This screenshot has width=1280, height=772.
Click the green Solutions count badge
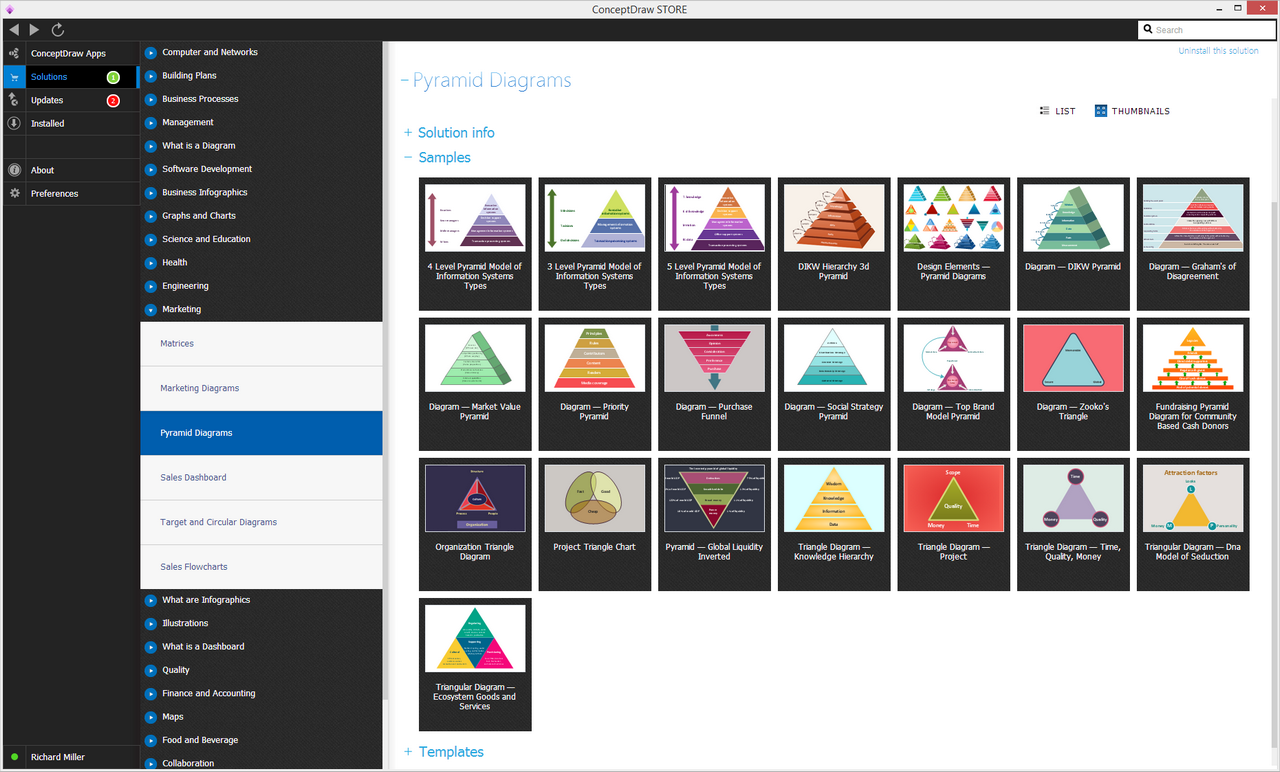[x=113, y=77]
